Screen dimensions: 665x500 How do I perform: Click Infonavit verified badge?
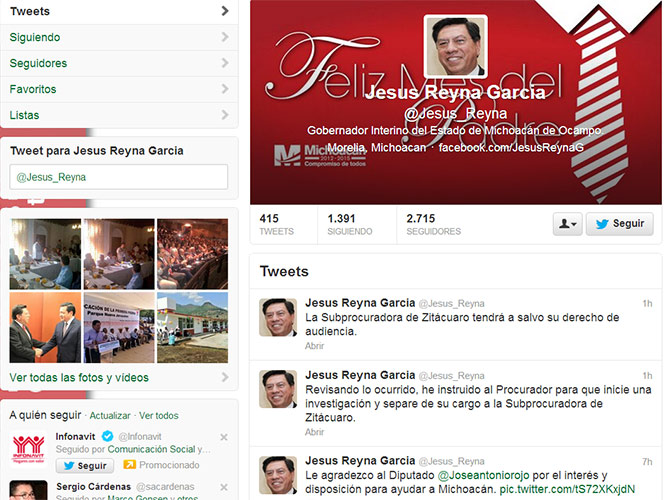click(108, 436)
